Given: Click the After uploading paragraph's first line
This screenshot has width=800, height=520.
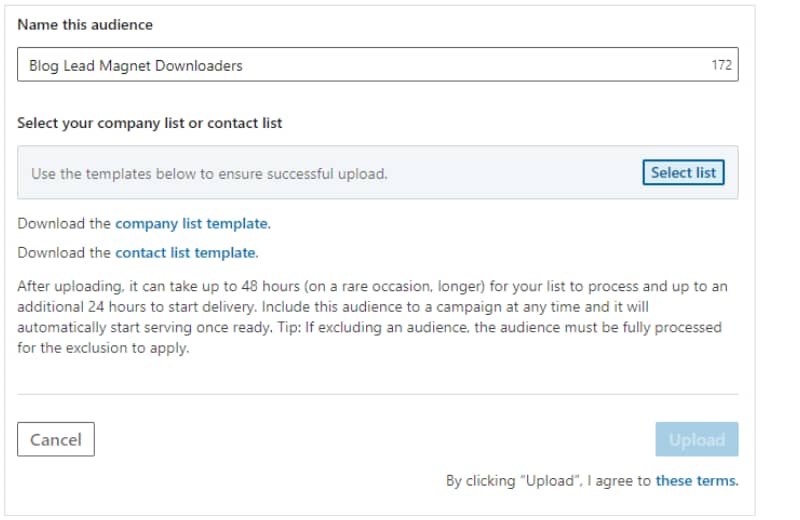Looking at the screenshot, I should coord(372,286).
